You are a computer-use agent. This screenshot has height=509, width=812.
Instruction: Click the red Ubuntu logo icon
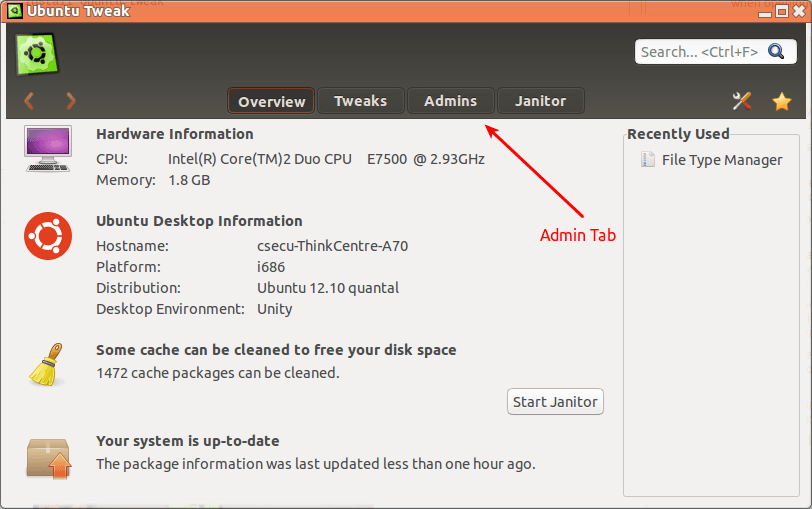(x=44, y=236)
